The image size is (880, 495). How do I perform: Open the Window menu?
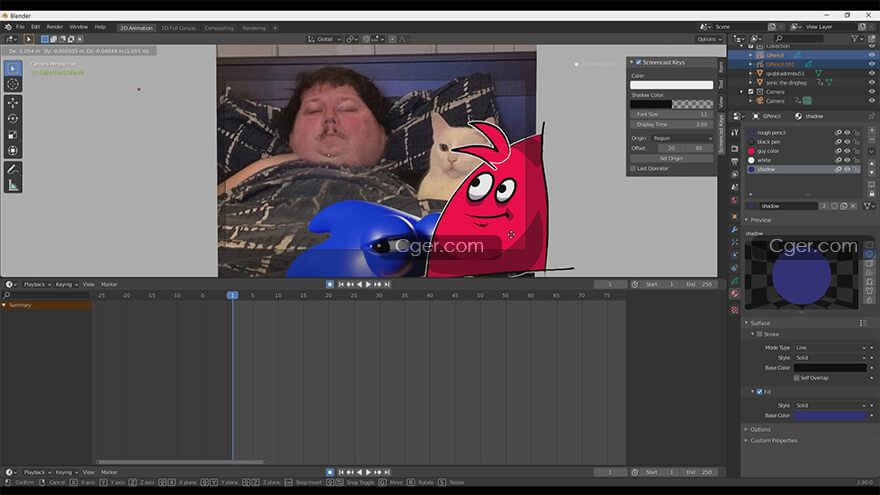(79, 27)
